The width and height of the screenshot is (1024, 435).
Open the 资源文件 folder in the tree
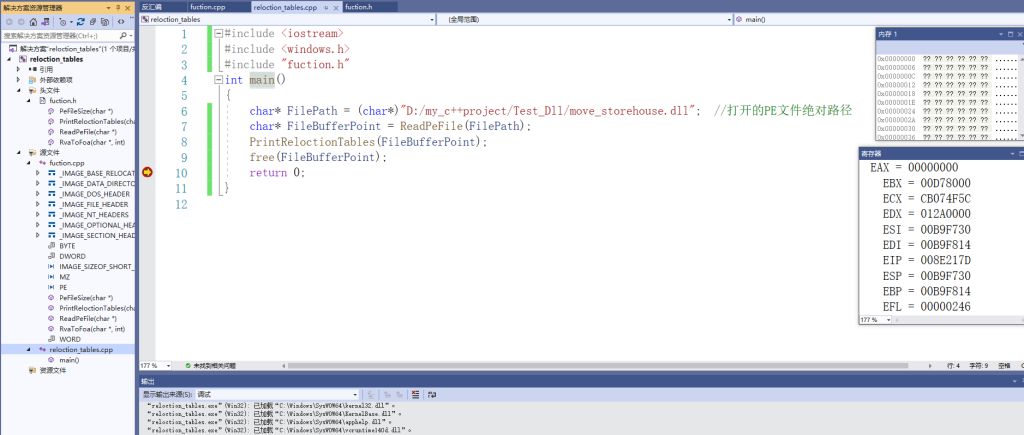coord(52,370)
